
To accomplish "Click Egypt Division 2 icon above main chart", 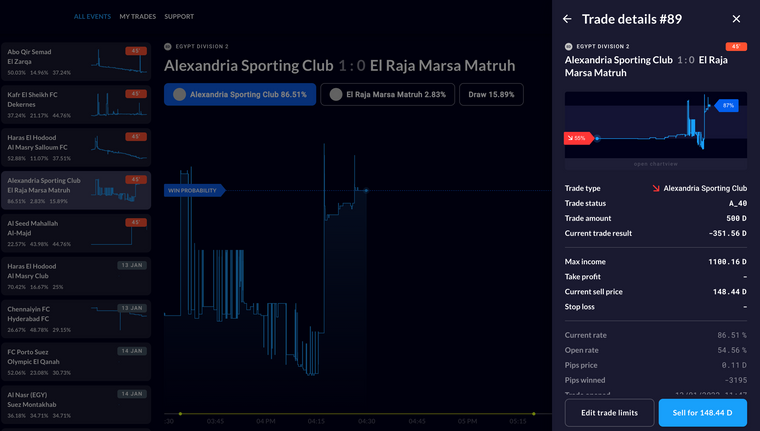I will coord(167,46).
